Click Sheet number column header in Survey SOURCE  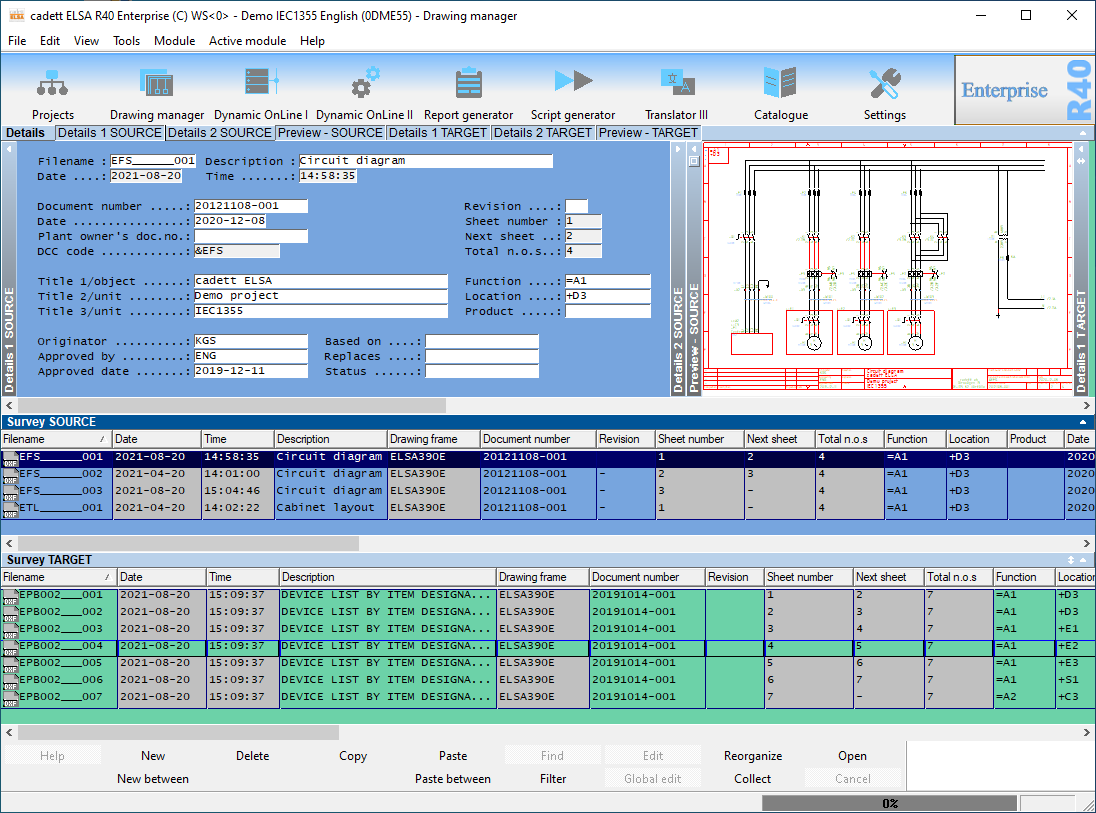tap(700, 439)
